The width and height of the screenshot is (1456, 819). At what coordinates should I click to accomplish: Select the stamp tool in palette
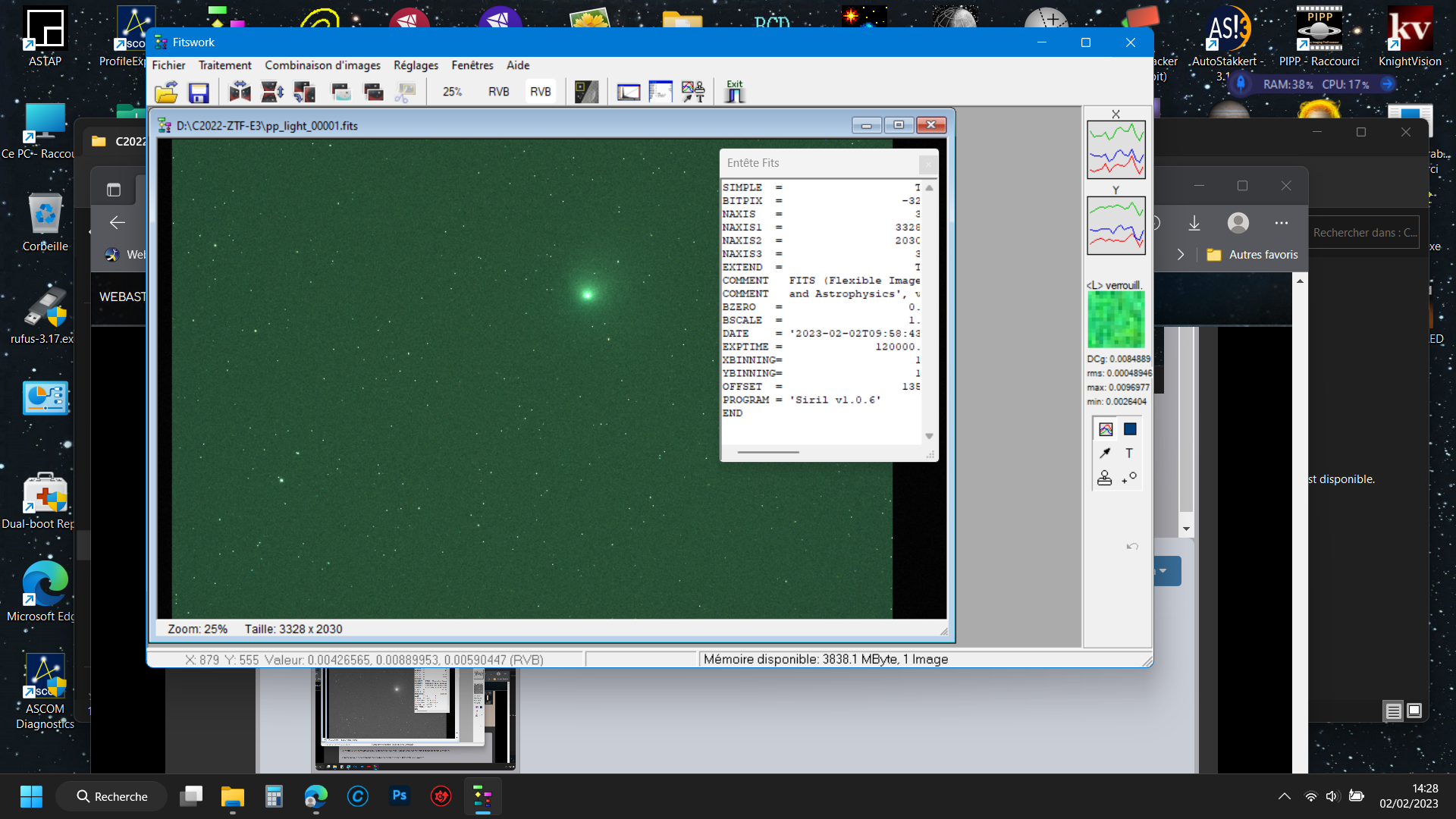click(x=1105, y=478)
